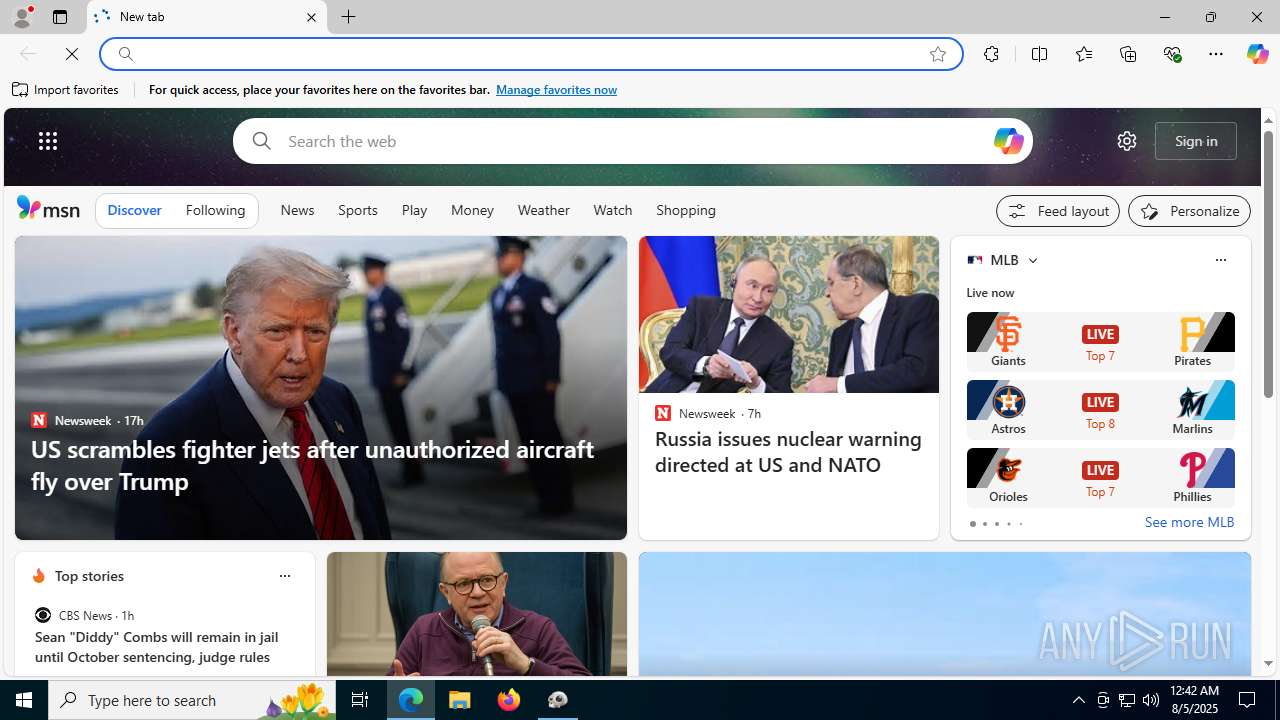Stop loading the page

pos(72,54)
